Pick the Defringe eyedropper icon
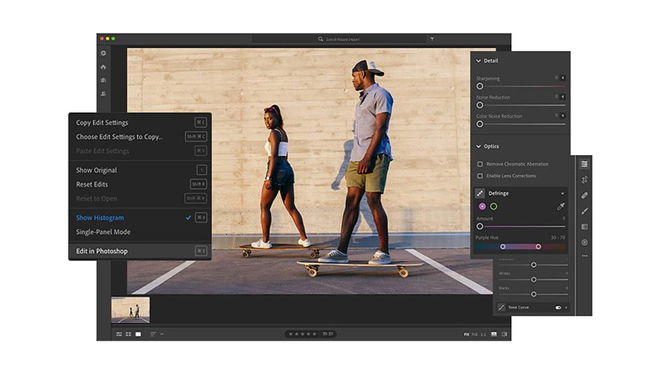This screenshot has width=660, height=371. [x=561, y=206]
